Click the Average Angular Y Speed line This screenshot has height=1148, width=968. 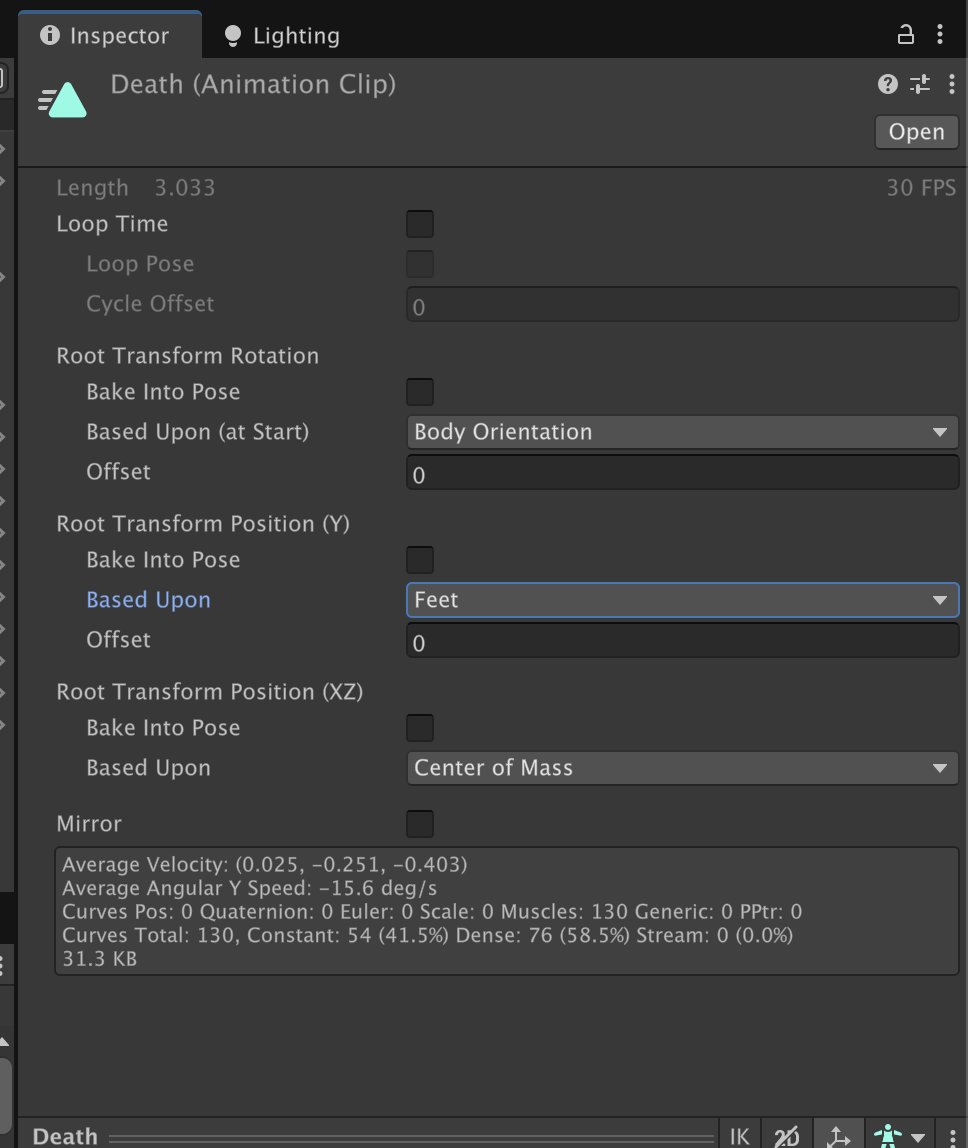click(250, 888)
